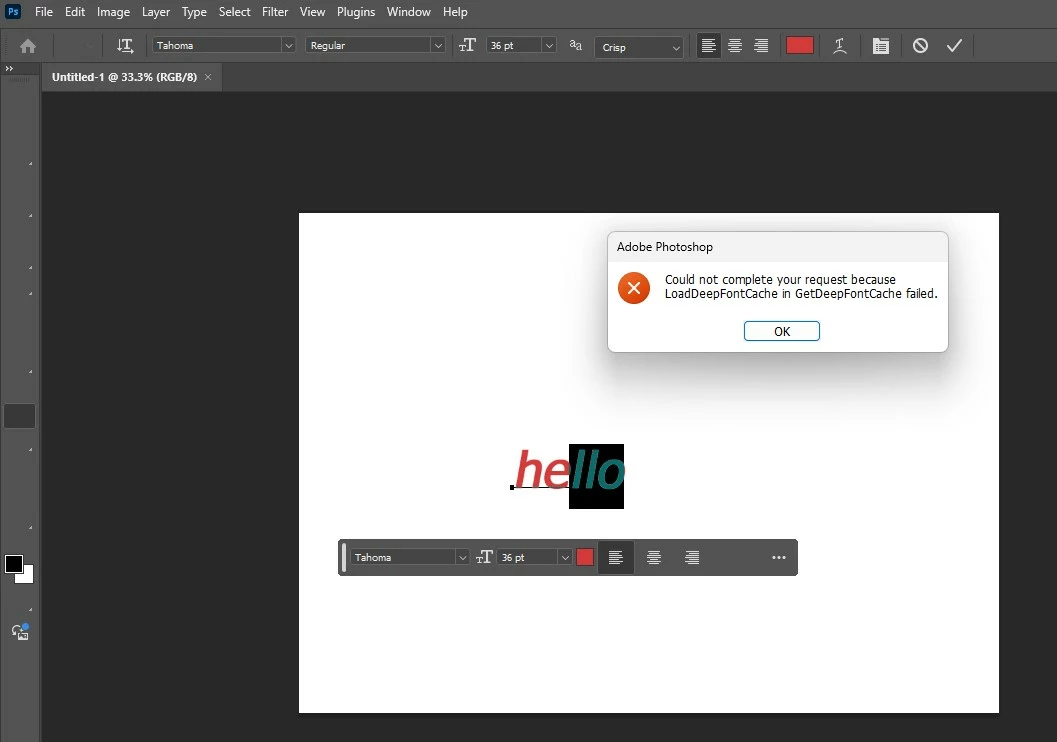The width and height of the screenshot is (1057, 742).
Task: Expand Tahoma font arrow in contextual bar
Action: click(462, 557)
